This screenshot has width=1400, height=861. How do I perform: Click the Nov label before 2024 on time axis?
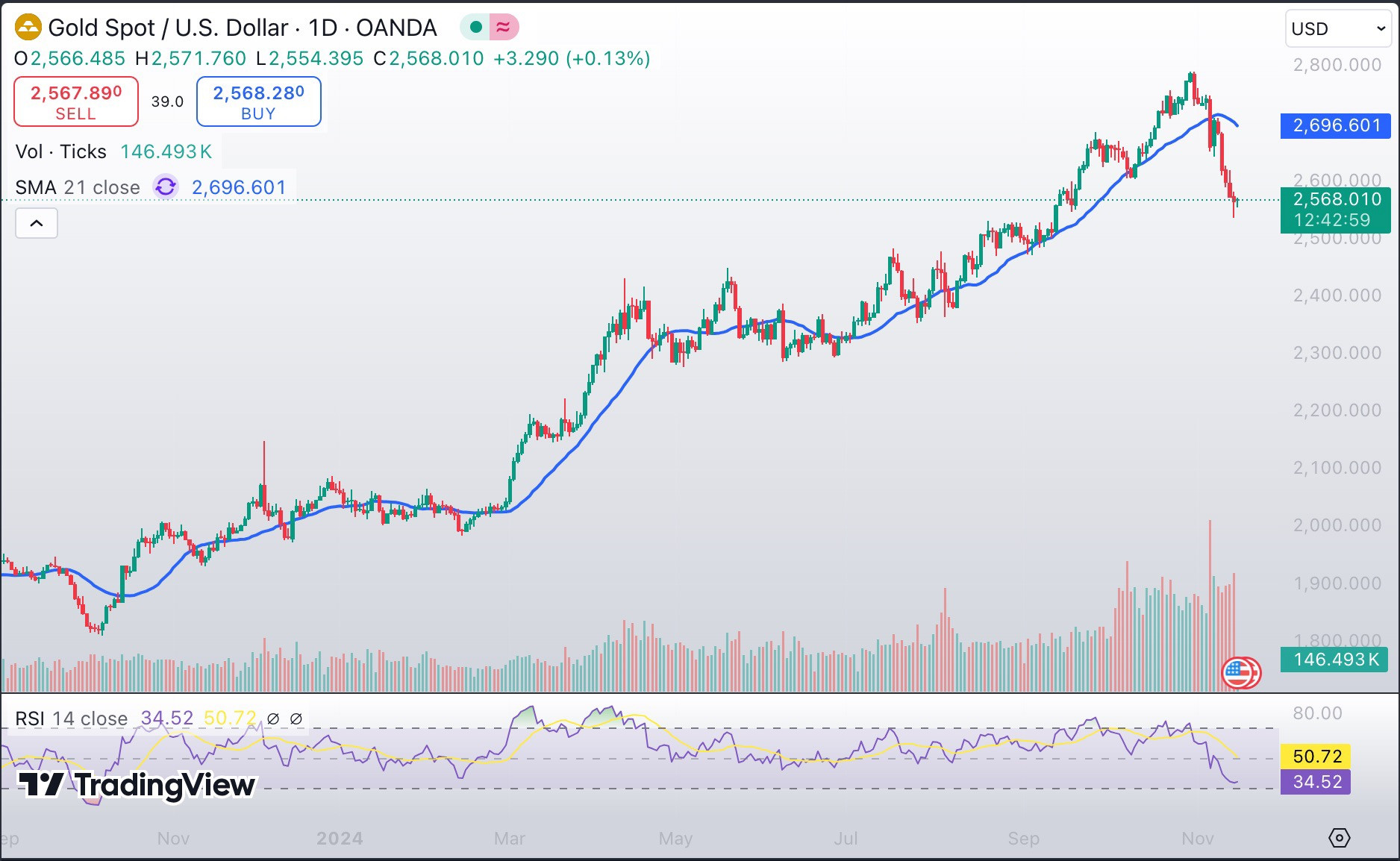tap(173, 839)
